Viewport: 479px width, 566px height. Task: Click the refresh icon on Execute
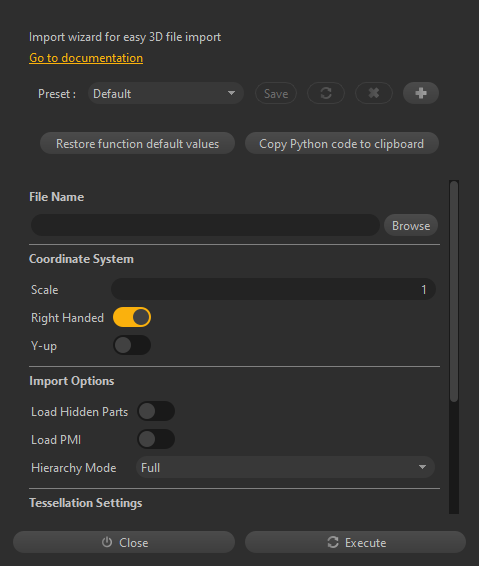pos(333,542)
